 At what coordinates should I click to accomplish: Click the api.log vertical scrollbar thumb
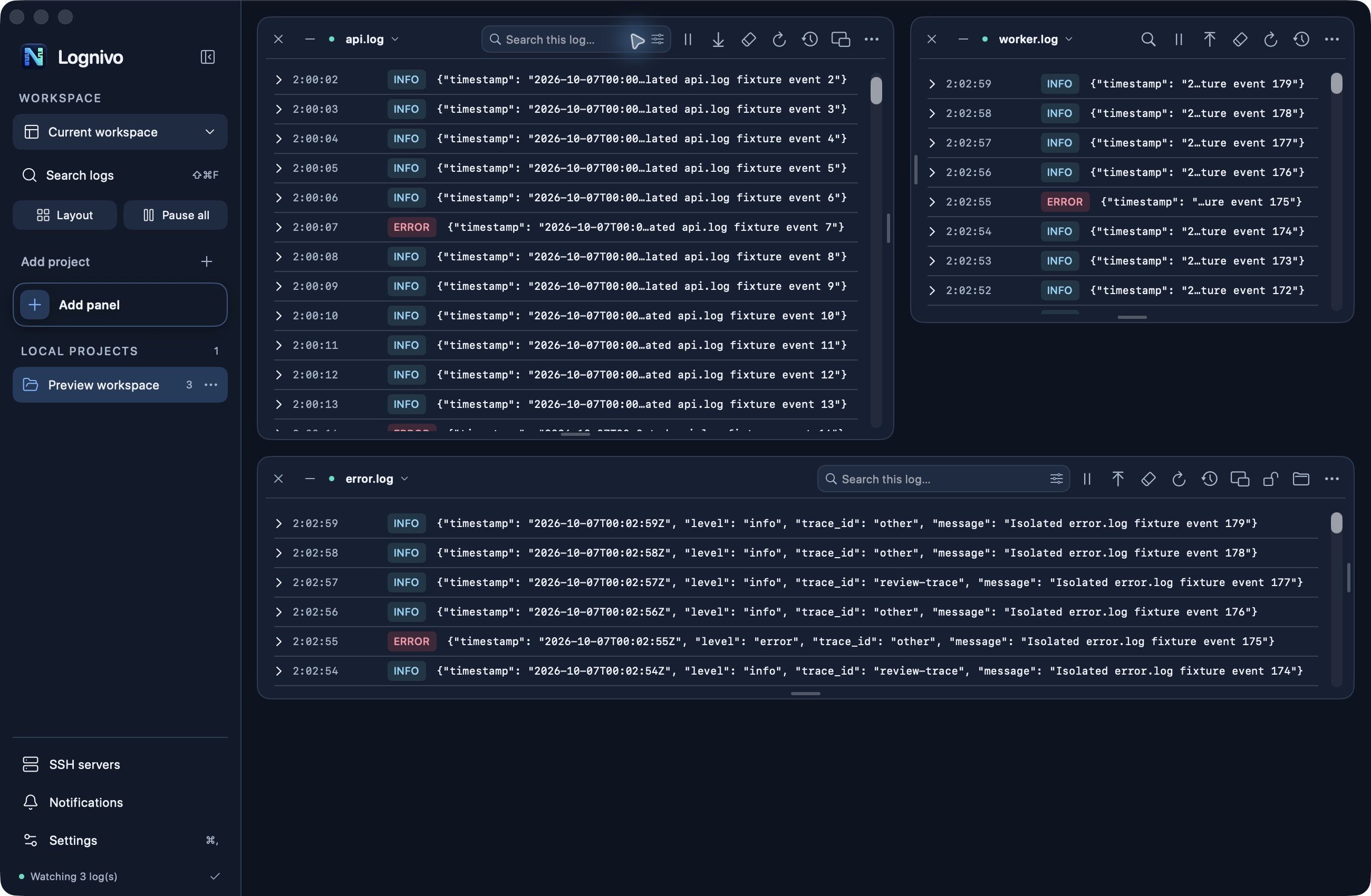click(876, 91)
